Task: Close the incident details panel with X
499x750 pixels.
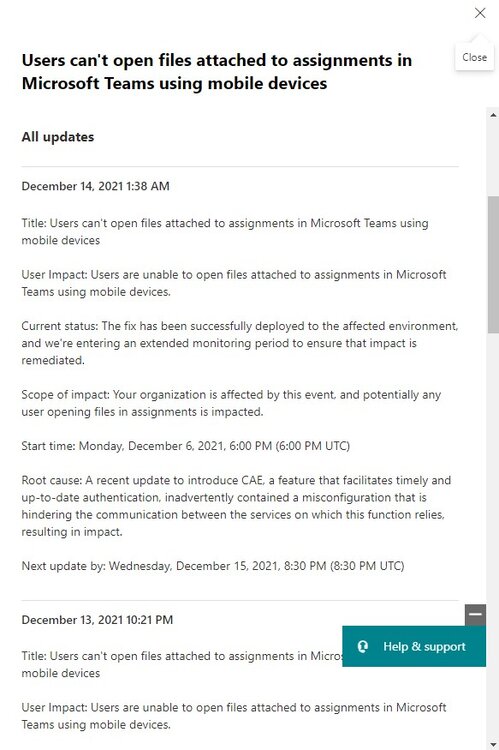Action: coord(480,13)
